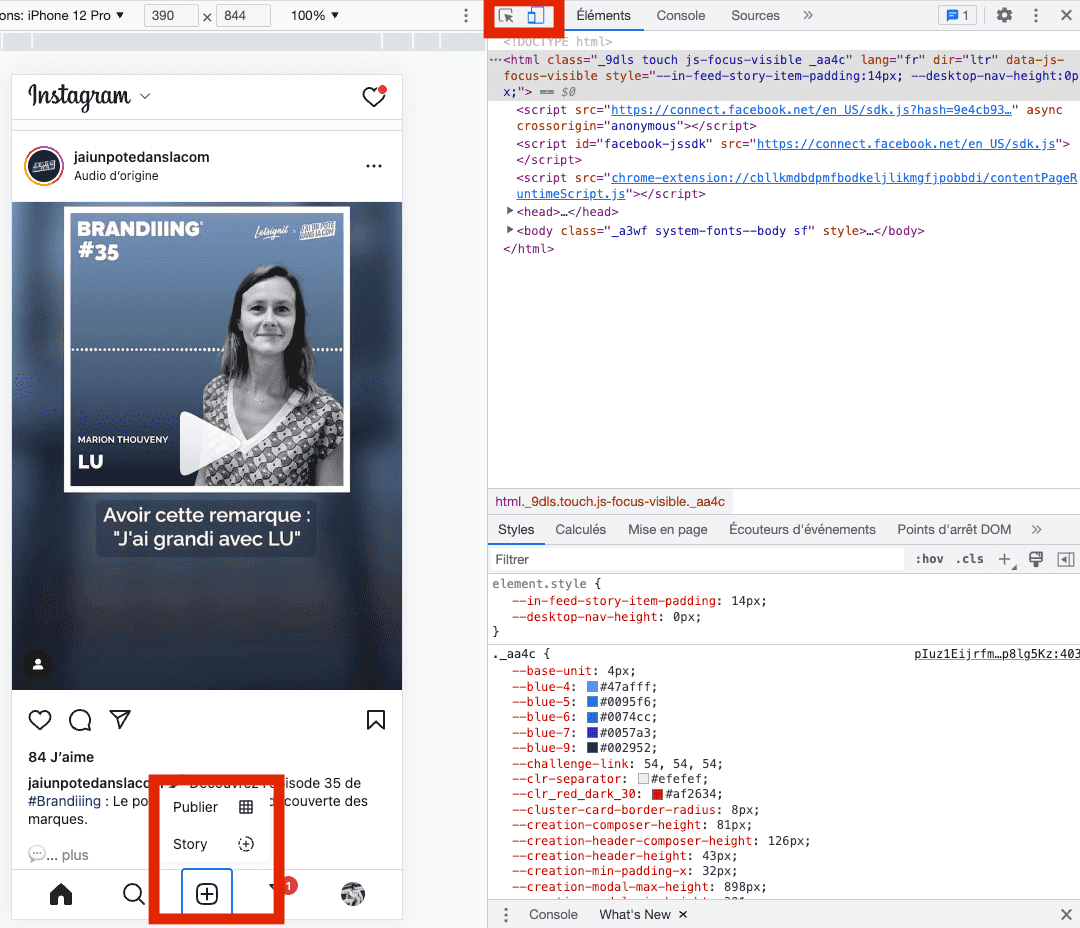Screen dimensions: 1080x928
Task: Open the facebook sdk.js script link
Action: pos(906,143)
